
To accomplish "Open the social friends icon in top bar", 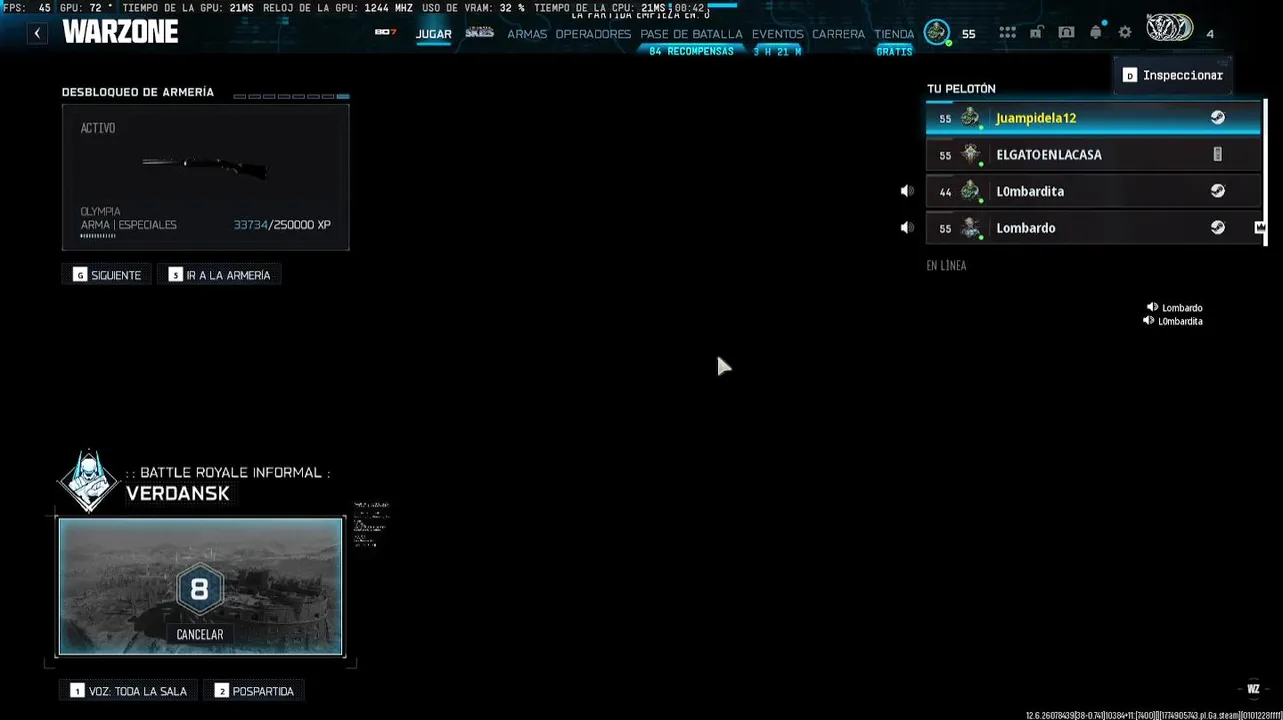I will click(1066, 33).
